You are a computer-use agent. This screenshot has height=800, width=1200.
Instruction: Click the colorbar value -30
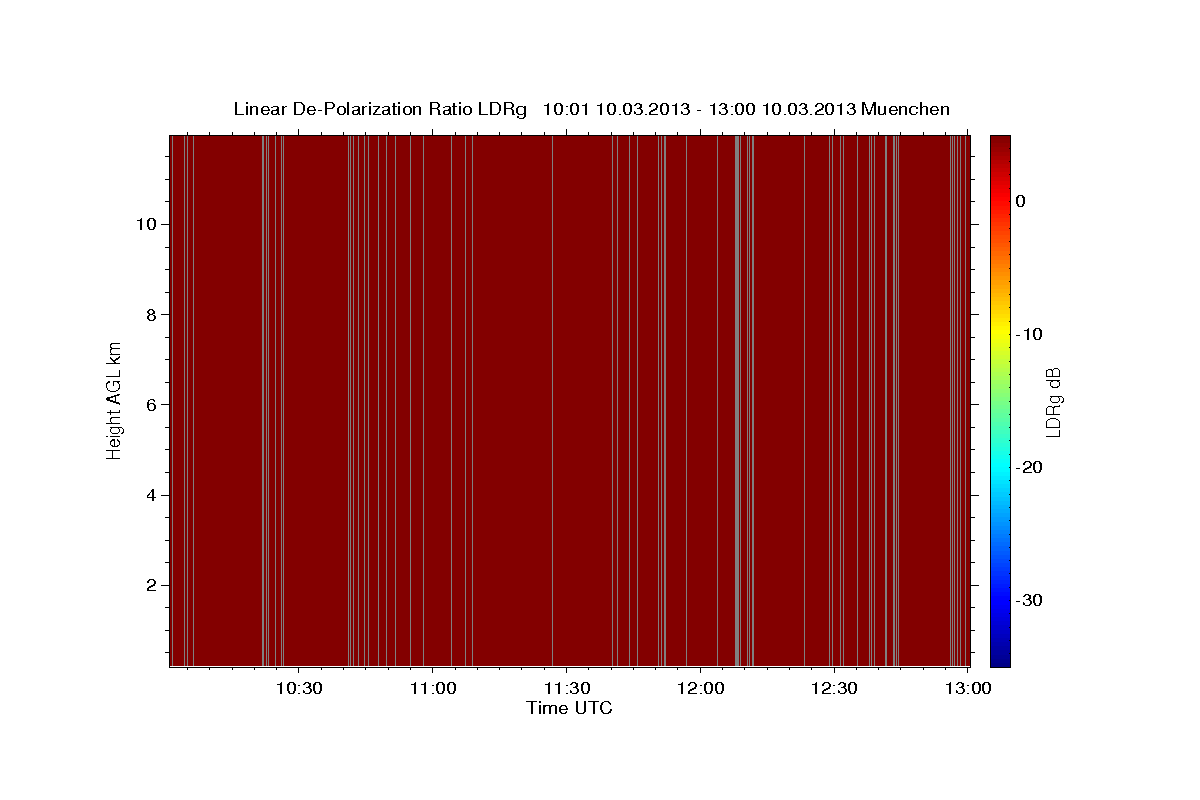pyautogui.click(x=1029, y=600)
